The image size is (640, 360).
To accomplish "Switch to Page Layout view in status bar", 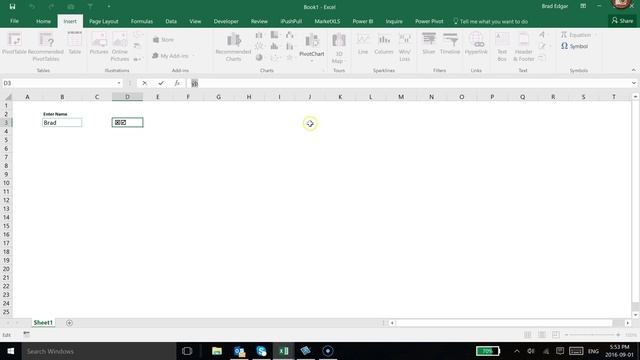I will [542, 335].
